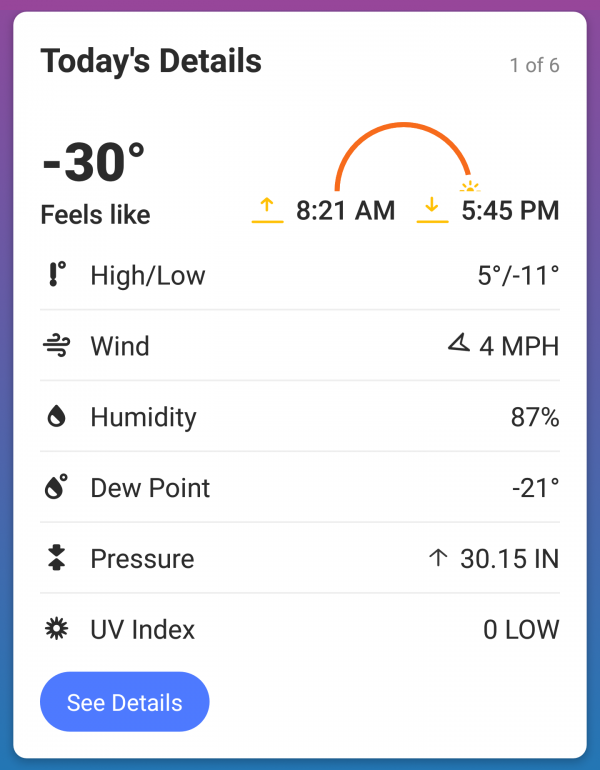Click the 1 of 6 page indicator
Screen dimensions: 600x770
(534, 65)
